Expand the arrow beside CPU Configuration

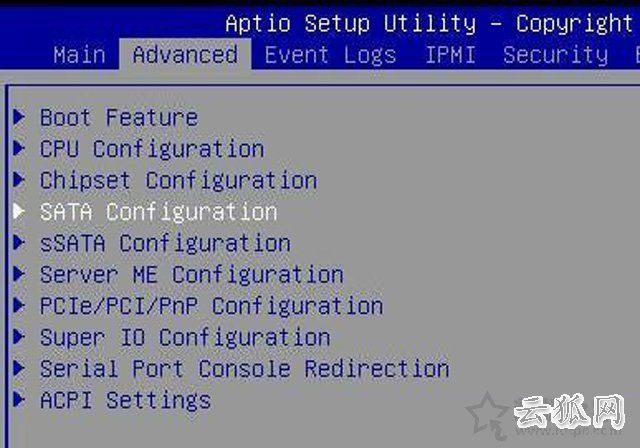19,149
